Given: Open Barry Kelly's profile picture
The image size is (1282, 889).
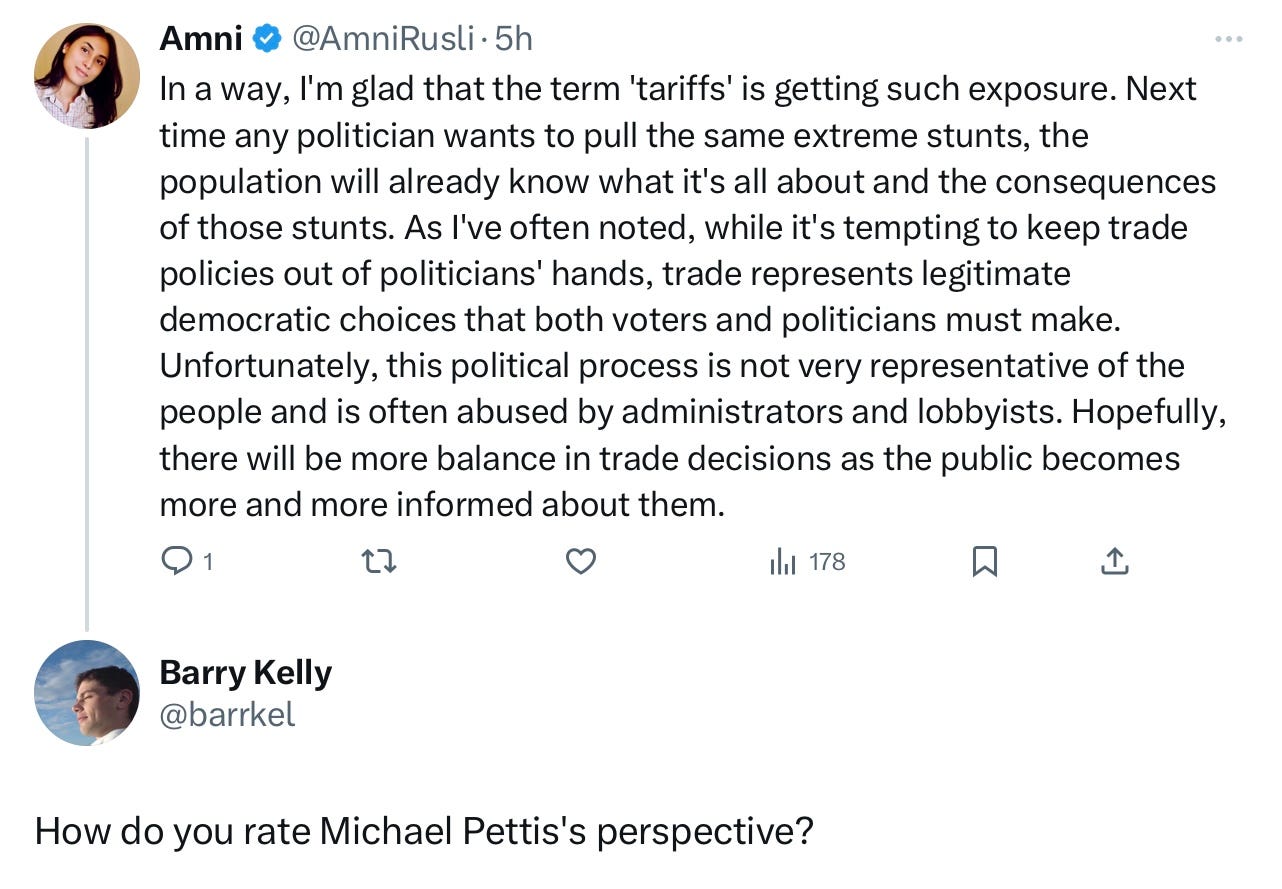Looking at the screenshot, I should 87,692.
